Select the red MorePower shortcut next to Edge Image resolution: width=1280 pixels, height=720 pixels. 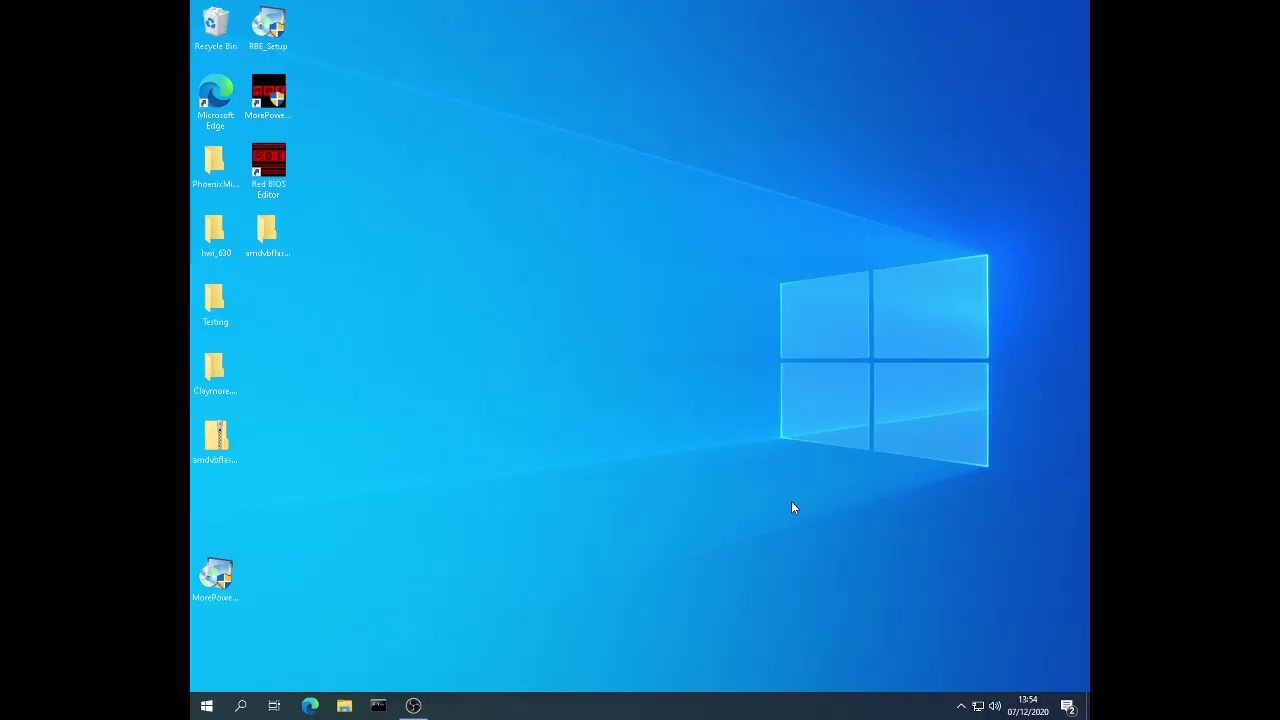pos(268,97)
